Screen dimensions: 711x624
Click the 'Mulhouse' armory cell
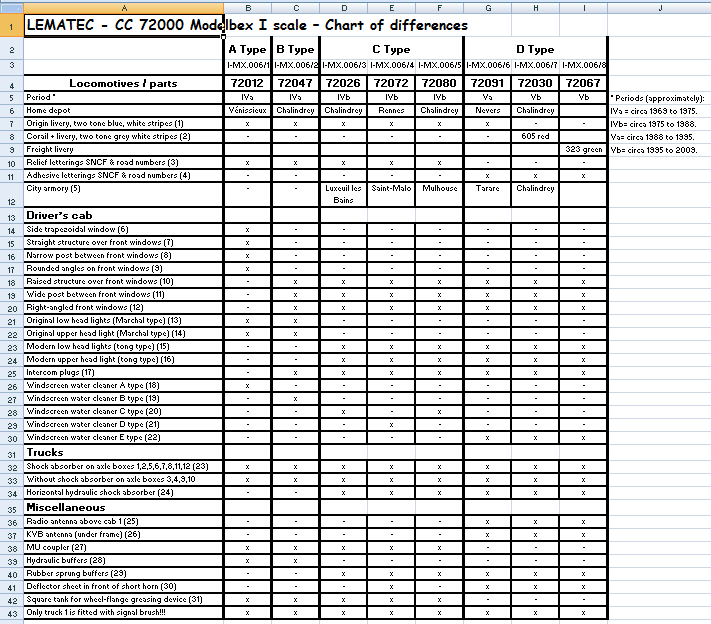pyautogui.click(x=439, y=194)
